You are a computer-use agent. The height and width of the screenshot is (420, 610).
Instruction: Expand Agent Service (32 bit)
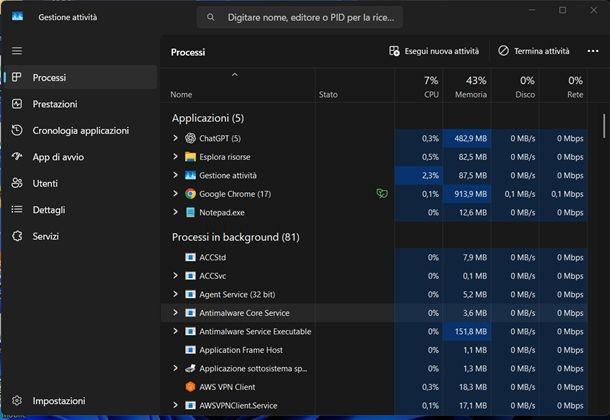pos(175,294)
